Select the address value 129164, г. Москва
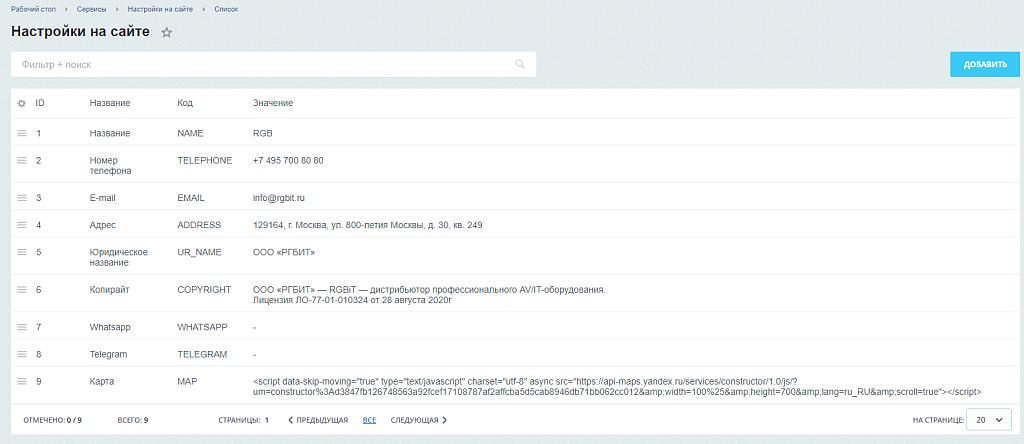 click(x=368, y=225)
